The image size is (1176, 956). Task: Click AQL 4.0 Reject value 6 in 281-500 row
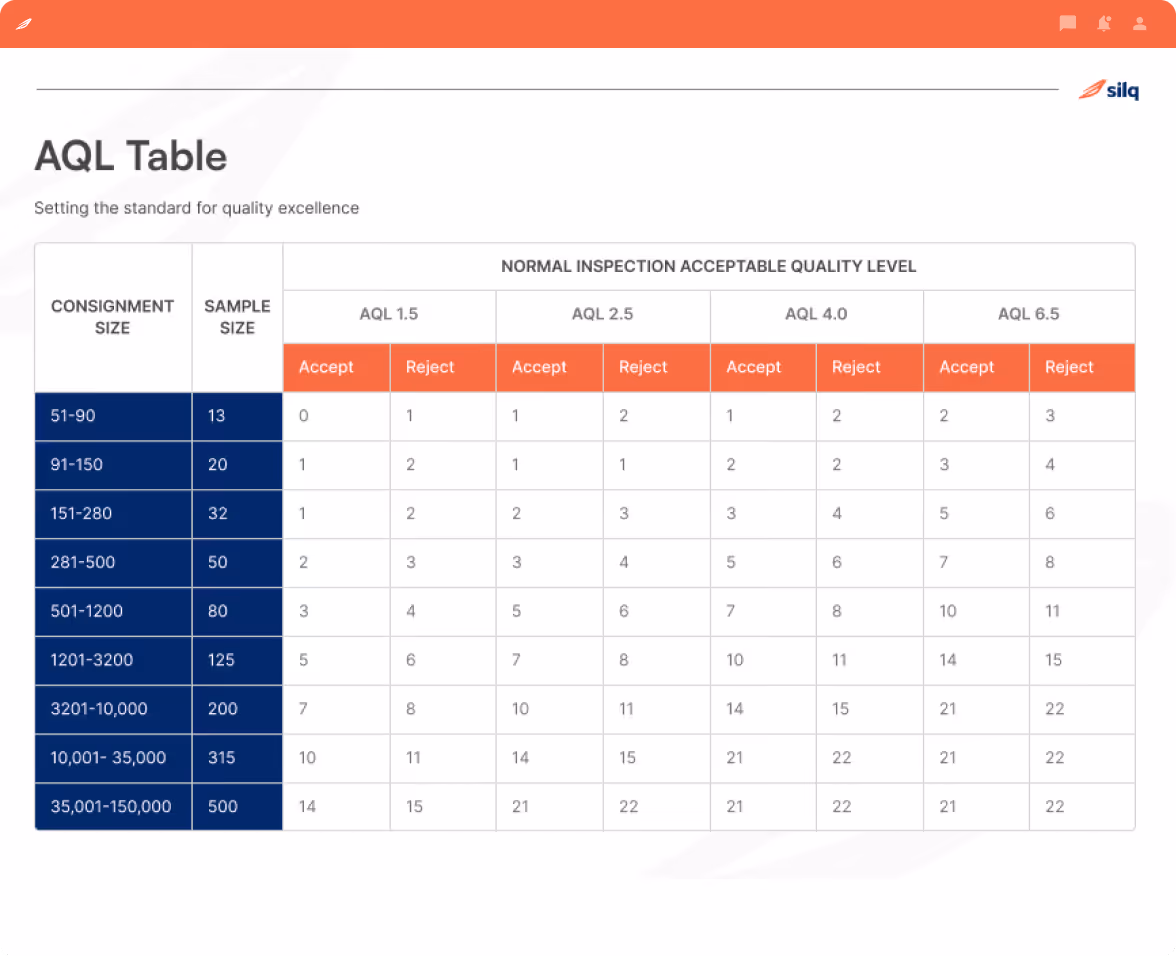(x=869, y=562)
